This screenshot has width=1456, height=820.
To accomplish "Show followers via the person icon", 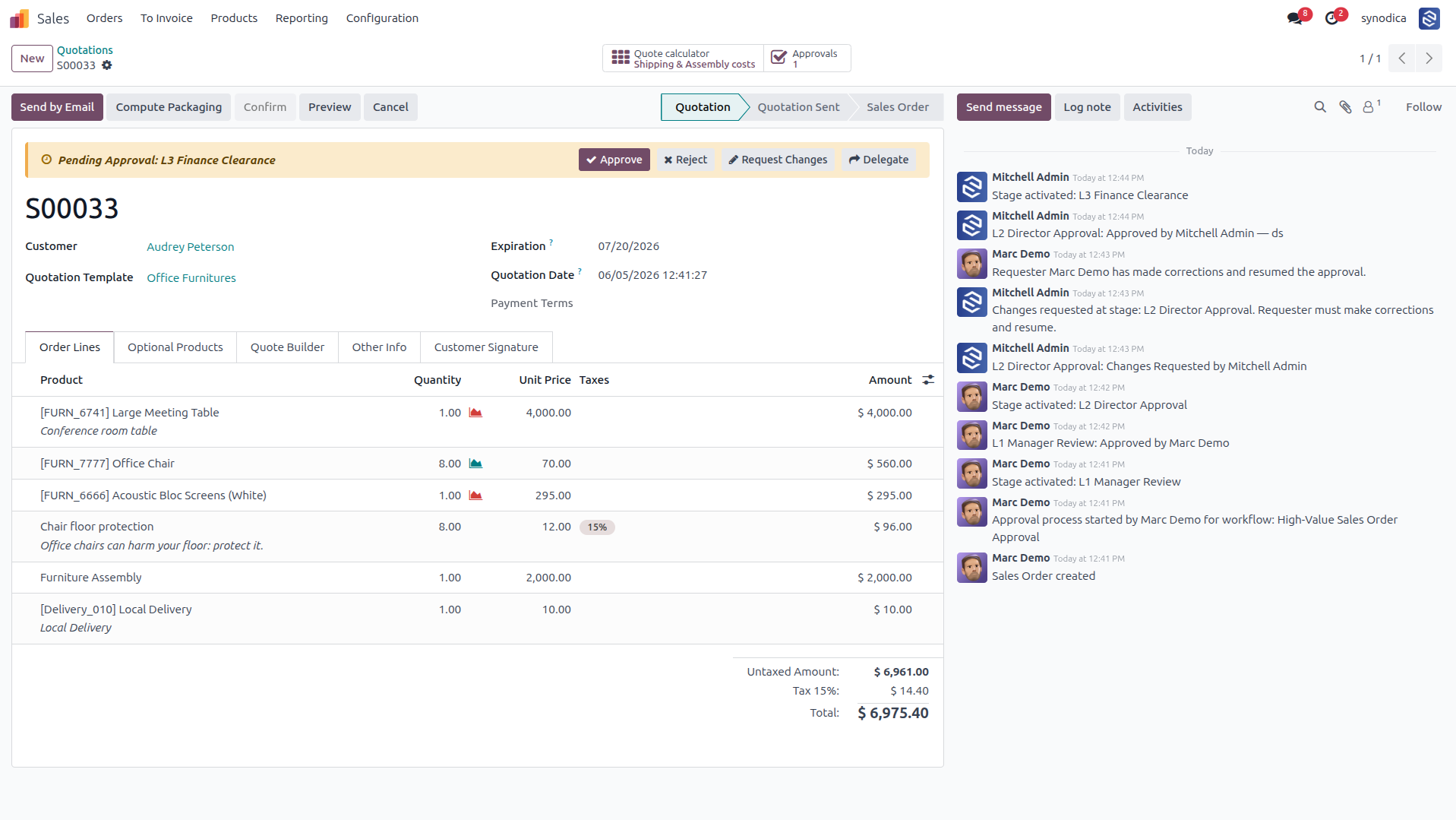I will tap(1369, 107).
